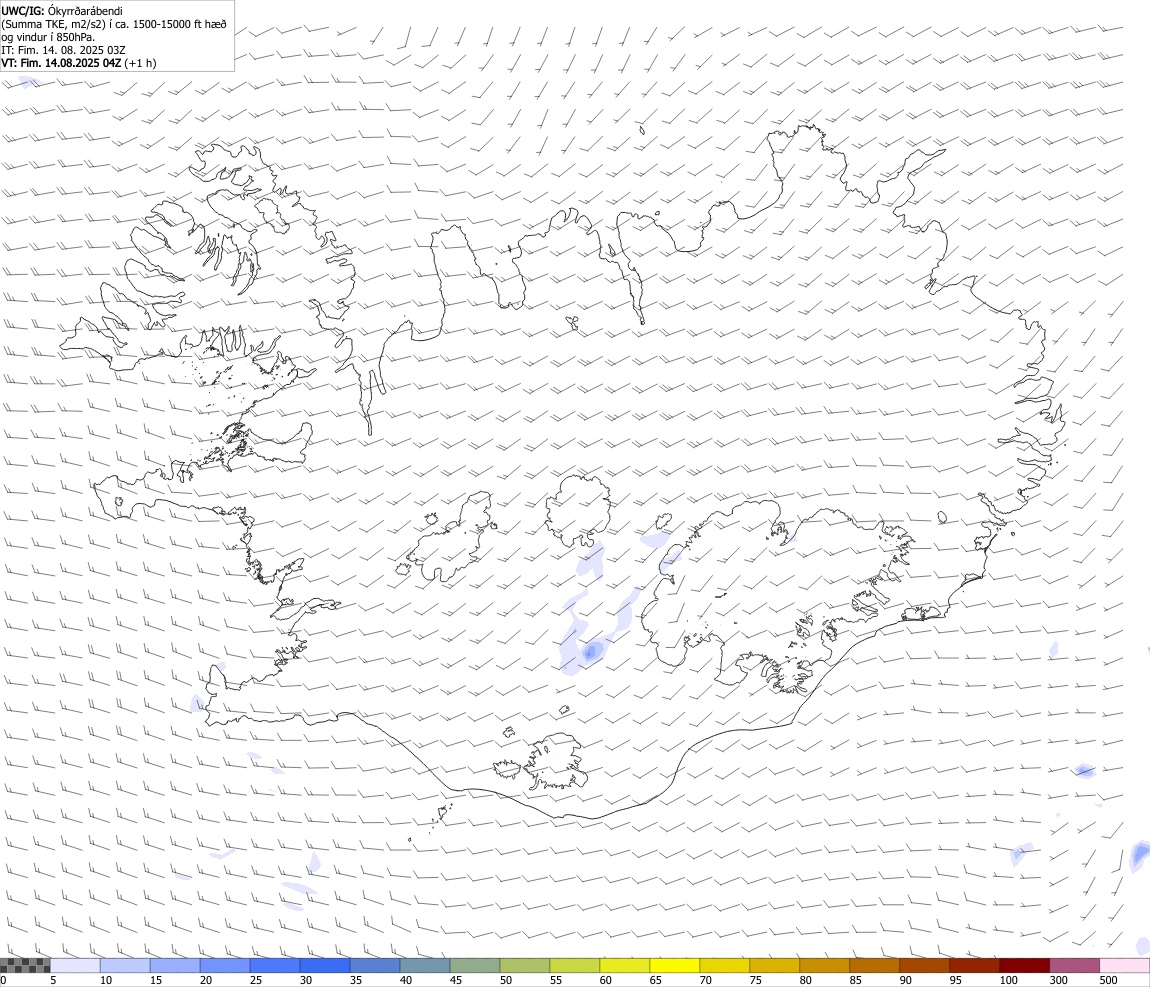
Task: Click the legend swatch between 60 and 65
Action: click(x=625, y=965)
